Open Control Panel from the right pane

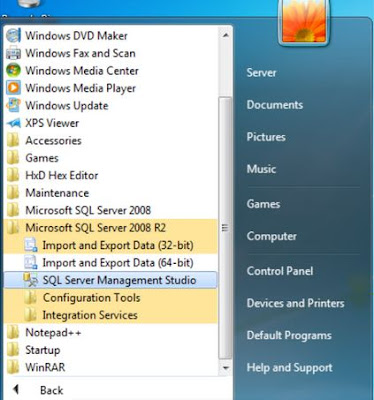tap(280, 271)
